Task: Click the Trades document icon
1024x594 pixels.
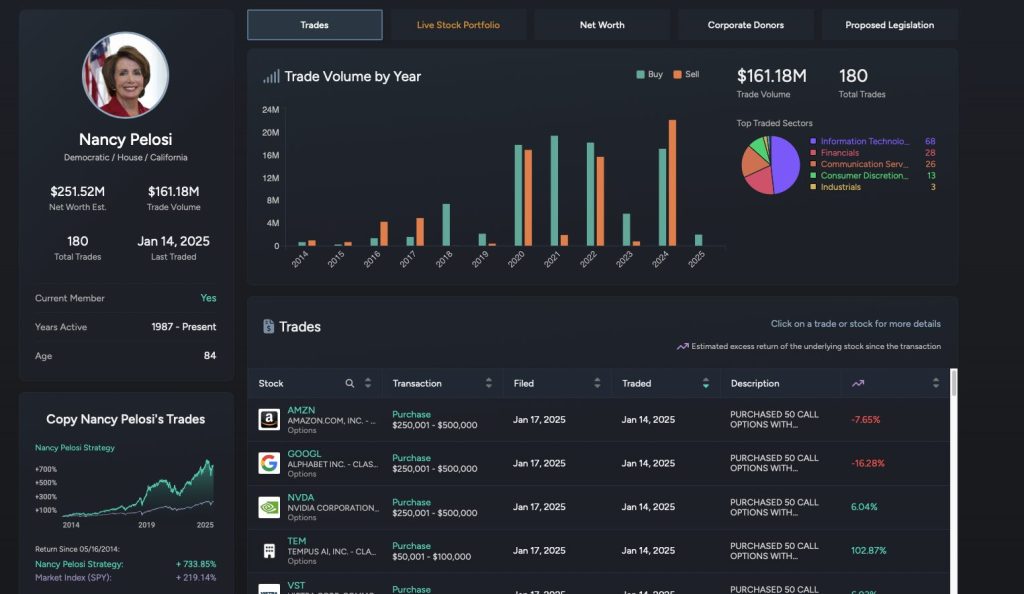Action: [x=268, y=326]
